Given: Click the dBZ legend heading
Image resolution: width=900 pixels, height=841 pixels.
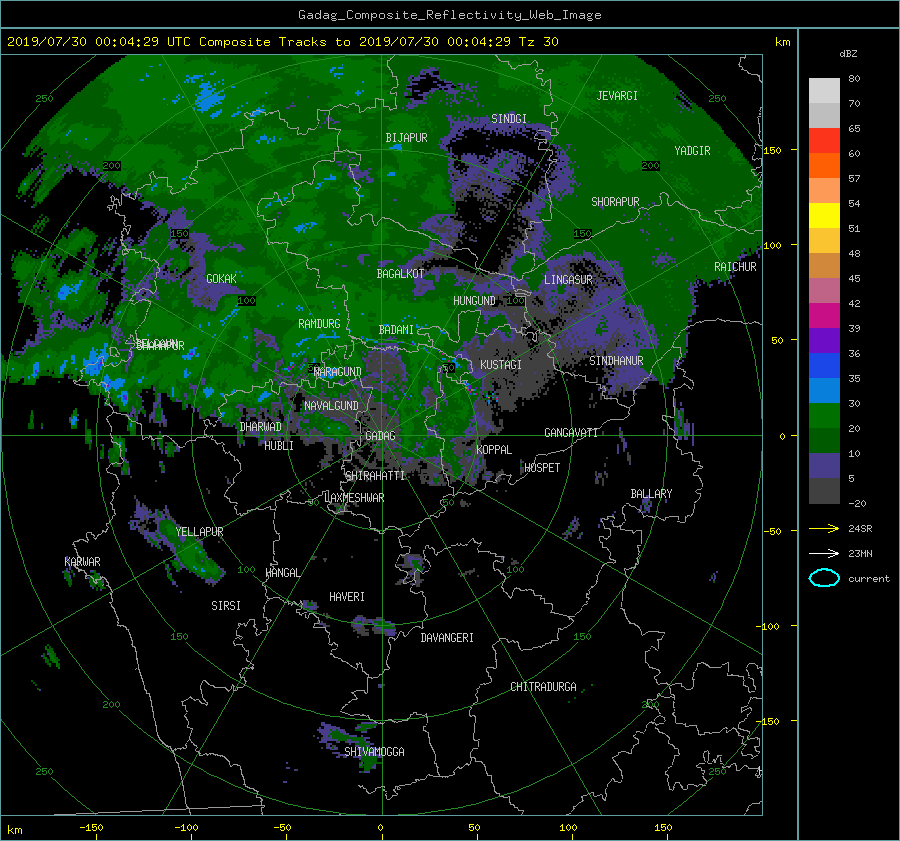Looking at the screenshot, I should (848, 53).
